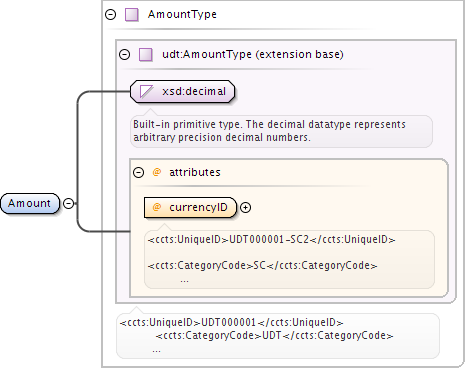Click the CategoryCode UDT annotation line
The image size is (466, 369).
point(274,336)
